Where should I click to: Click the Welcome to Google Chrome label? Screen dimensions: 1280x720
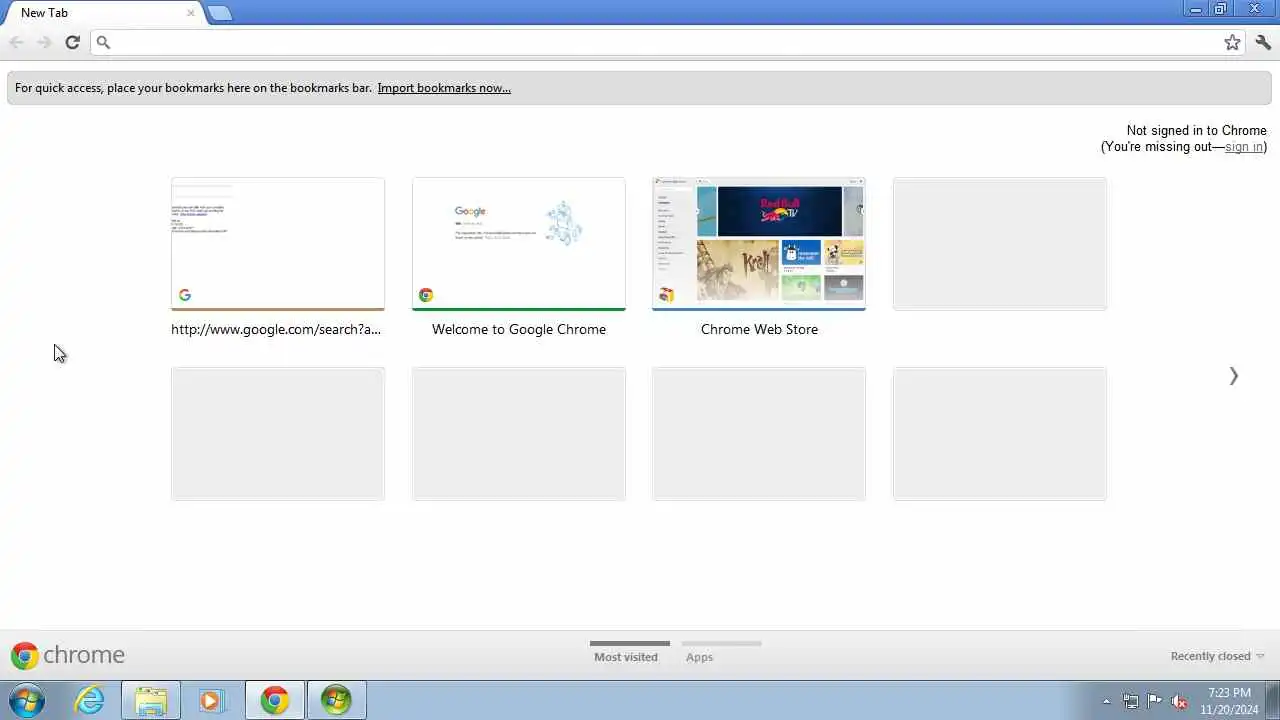519,329
